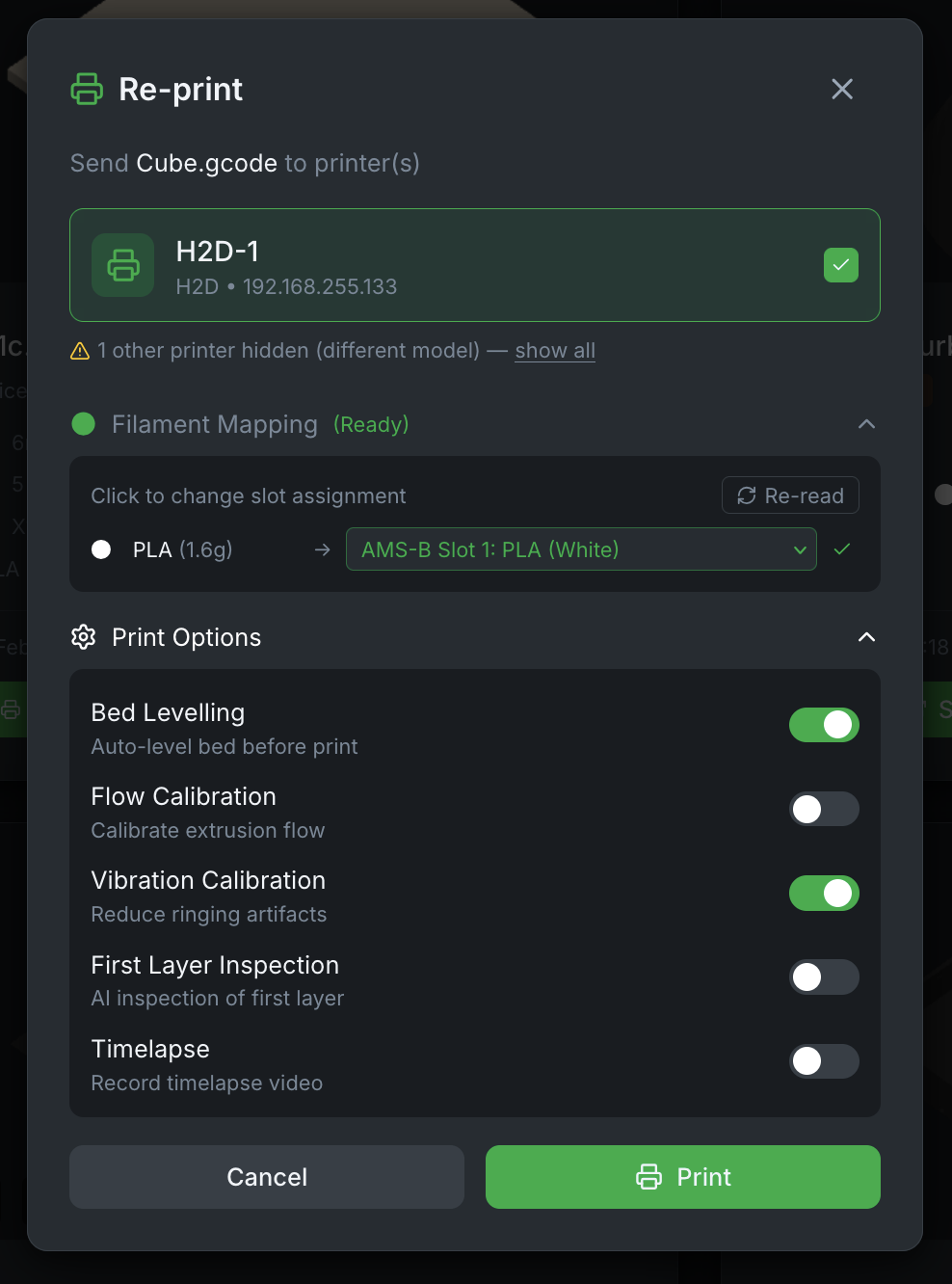Enable First Layer Inspection AI check
Image resolution: width=952 pixels, height=1284 pixels.
pos(824,976)
